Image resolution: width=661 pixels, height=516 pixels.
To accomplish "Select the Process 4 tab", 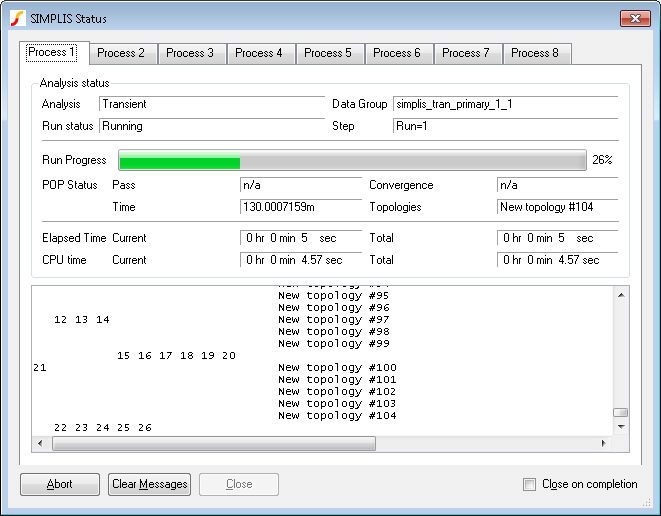I will coord(259,53).
